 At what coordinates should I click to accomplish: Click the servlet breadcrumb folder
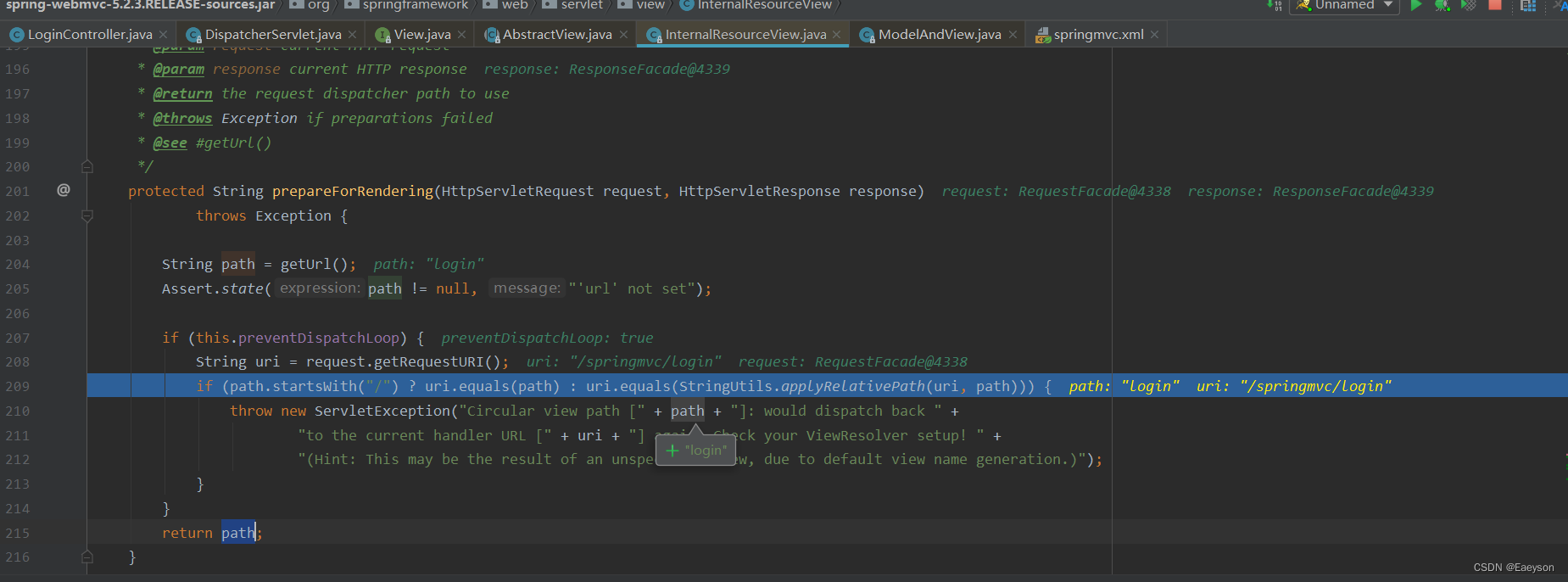pyautogui.click(x=572, y=5)
